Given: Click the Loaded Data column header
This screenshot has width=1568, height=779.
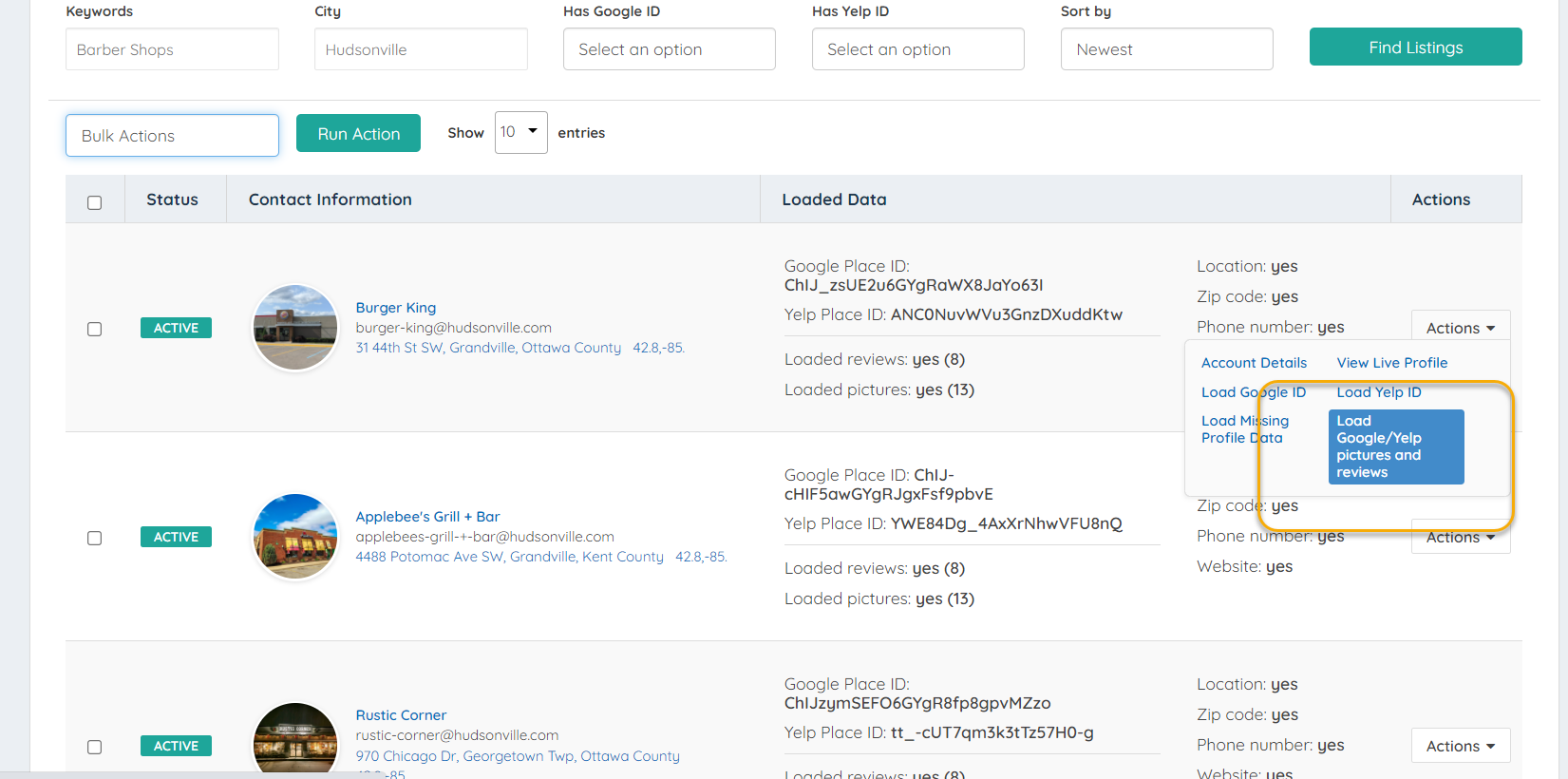Looking at the screenshot, I should click(x=834, y=199).
